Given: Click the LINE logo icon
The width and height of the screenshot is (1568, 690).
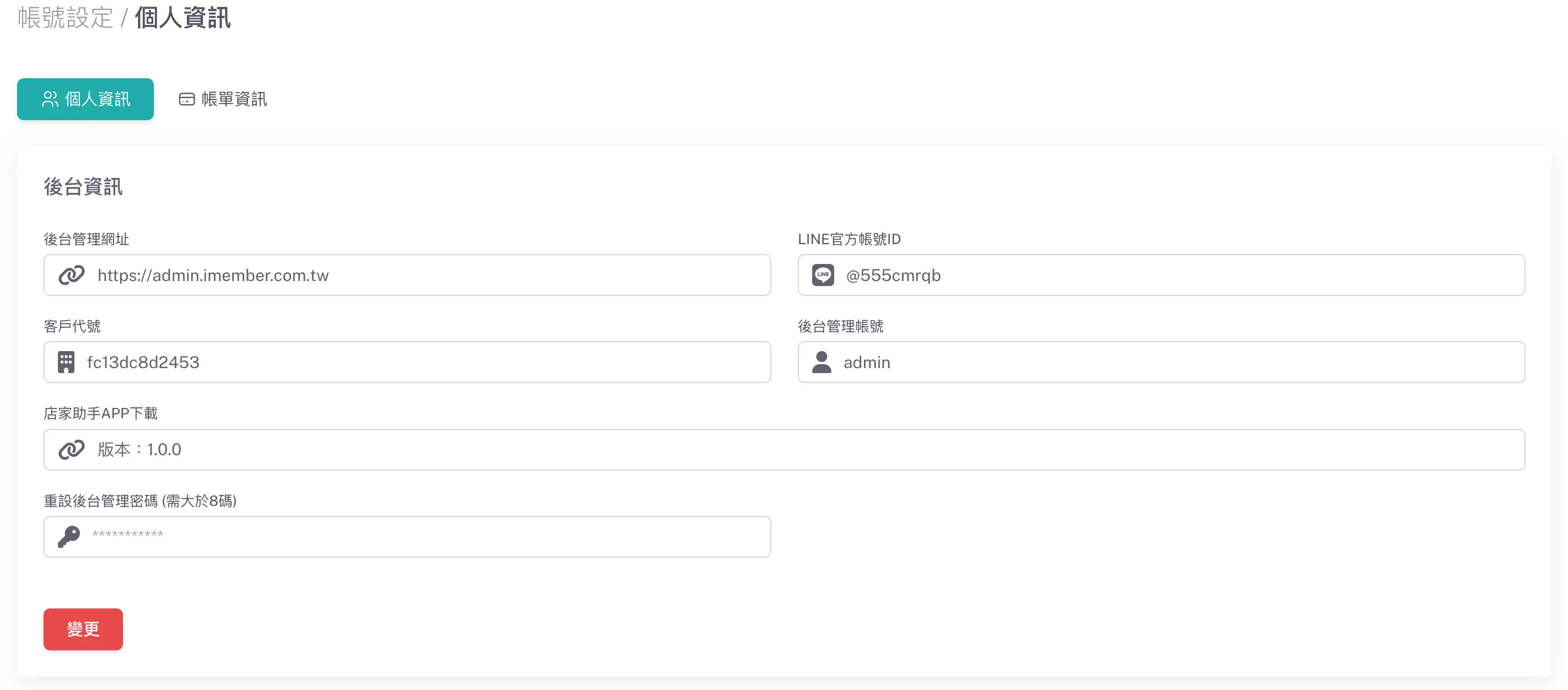Looking at the screenshot, I should (x=823, y=275).
